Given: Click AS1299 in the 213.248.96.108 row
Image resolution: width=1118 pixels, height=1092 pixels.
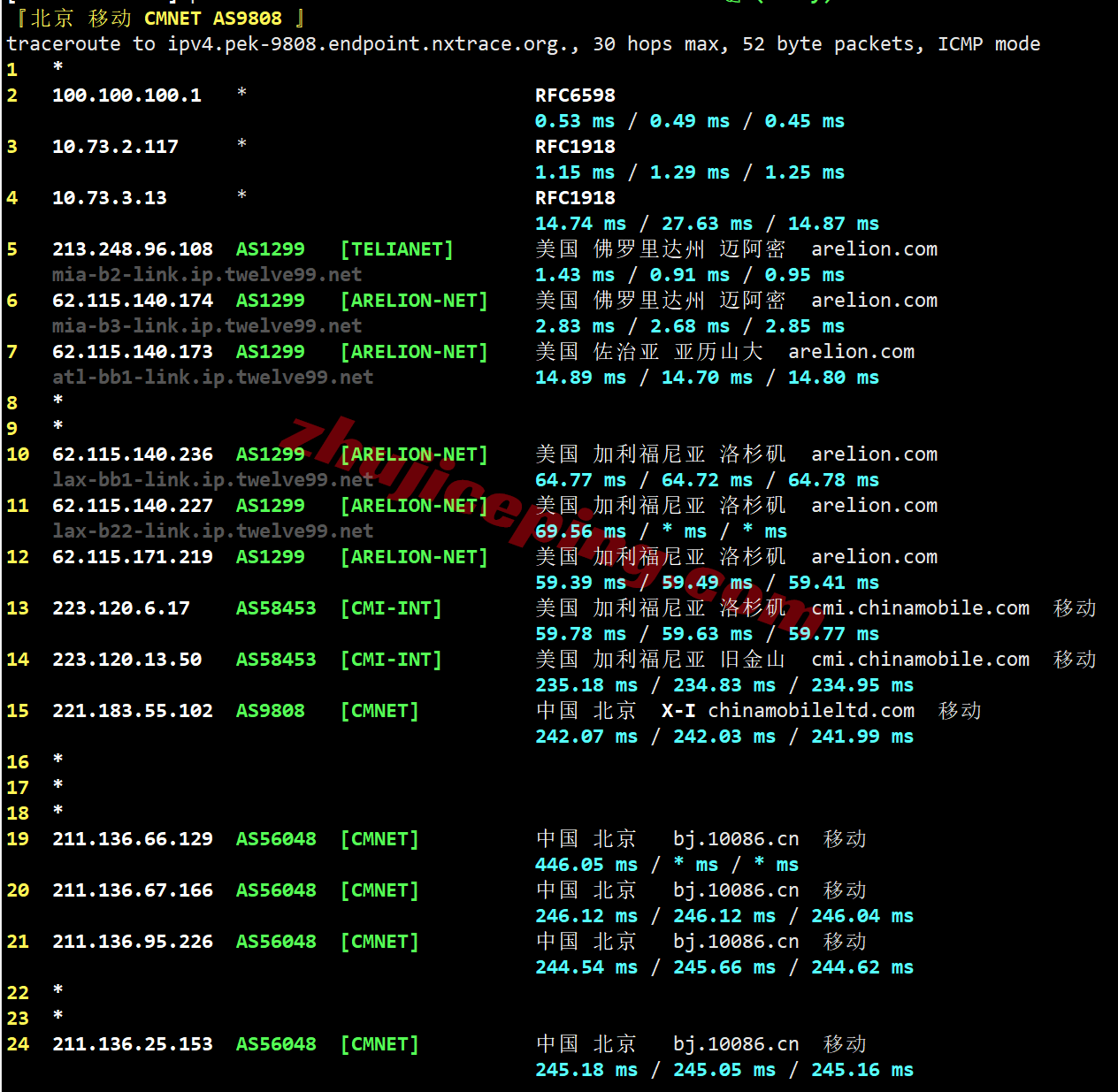Looking at the screenshot, I should click(x=271, y=249).
